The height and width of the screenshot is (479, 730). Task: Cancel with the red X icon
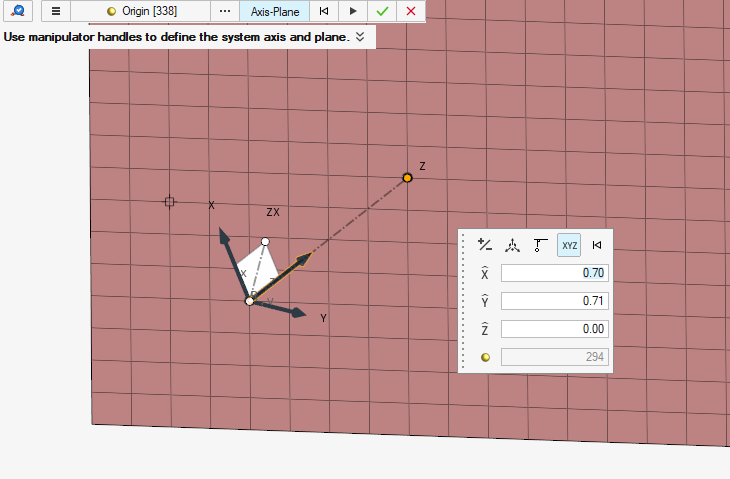(x=411, y=11)
